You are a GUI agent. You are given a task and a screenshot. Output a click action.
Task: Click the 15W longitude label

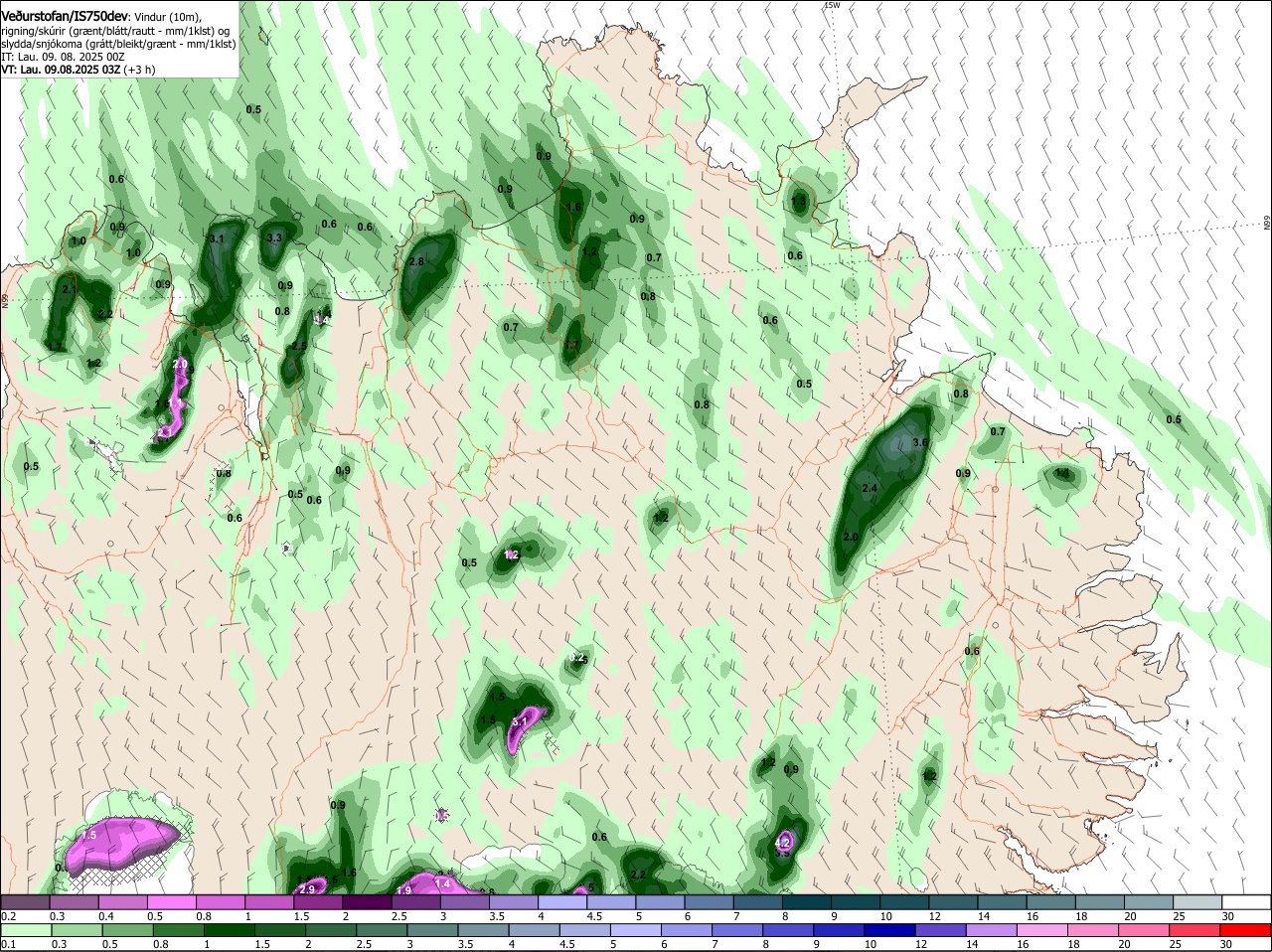[x=832, y=5]
